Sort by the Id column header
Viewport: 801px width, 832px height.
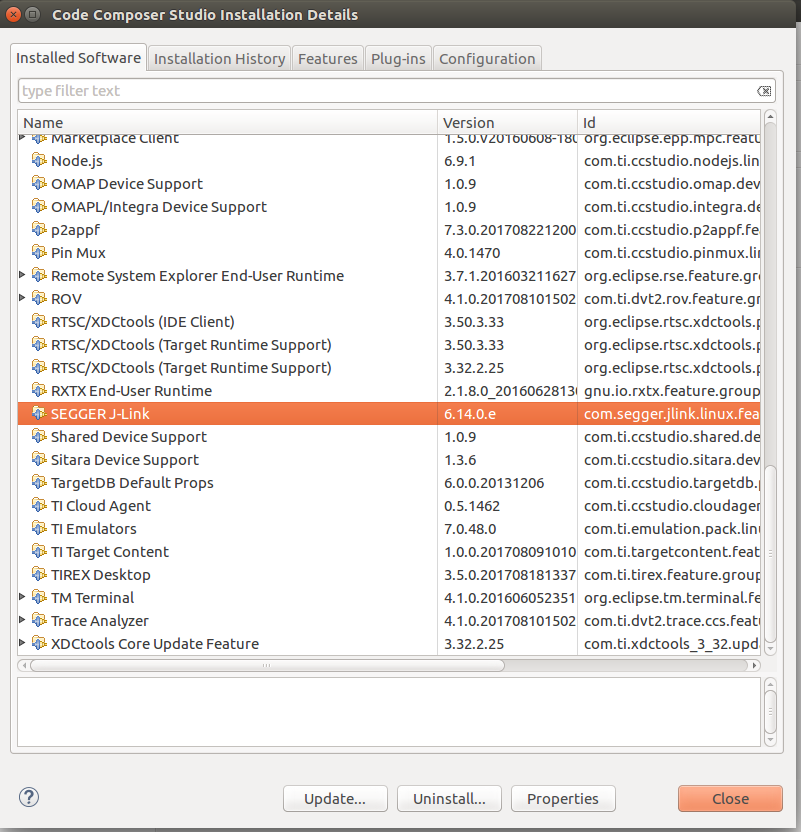coord(669,123)
